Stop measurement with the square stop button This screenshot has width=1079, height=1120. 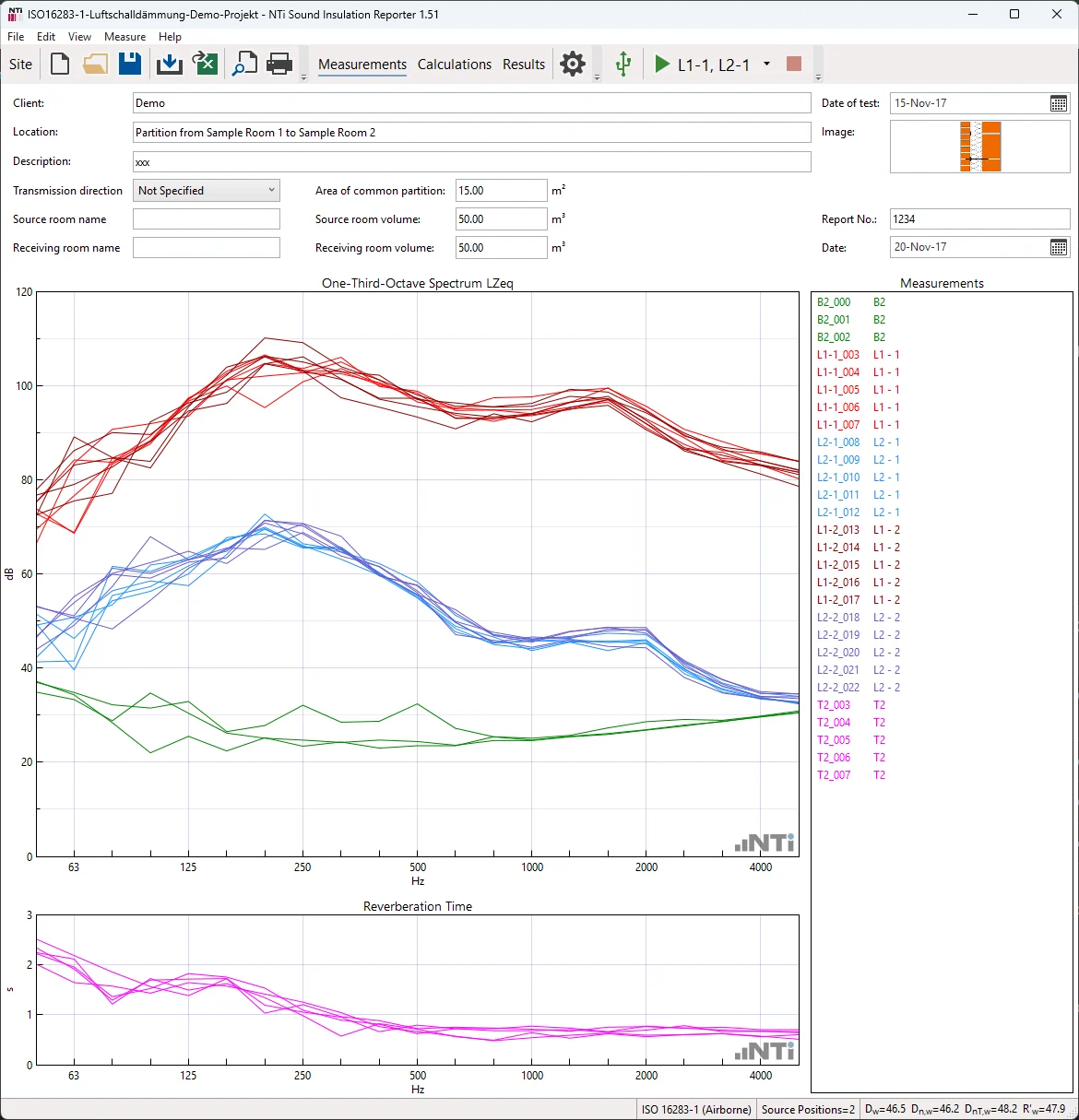pyautogui.click(x=793, y=64)
